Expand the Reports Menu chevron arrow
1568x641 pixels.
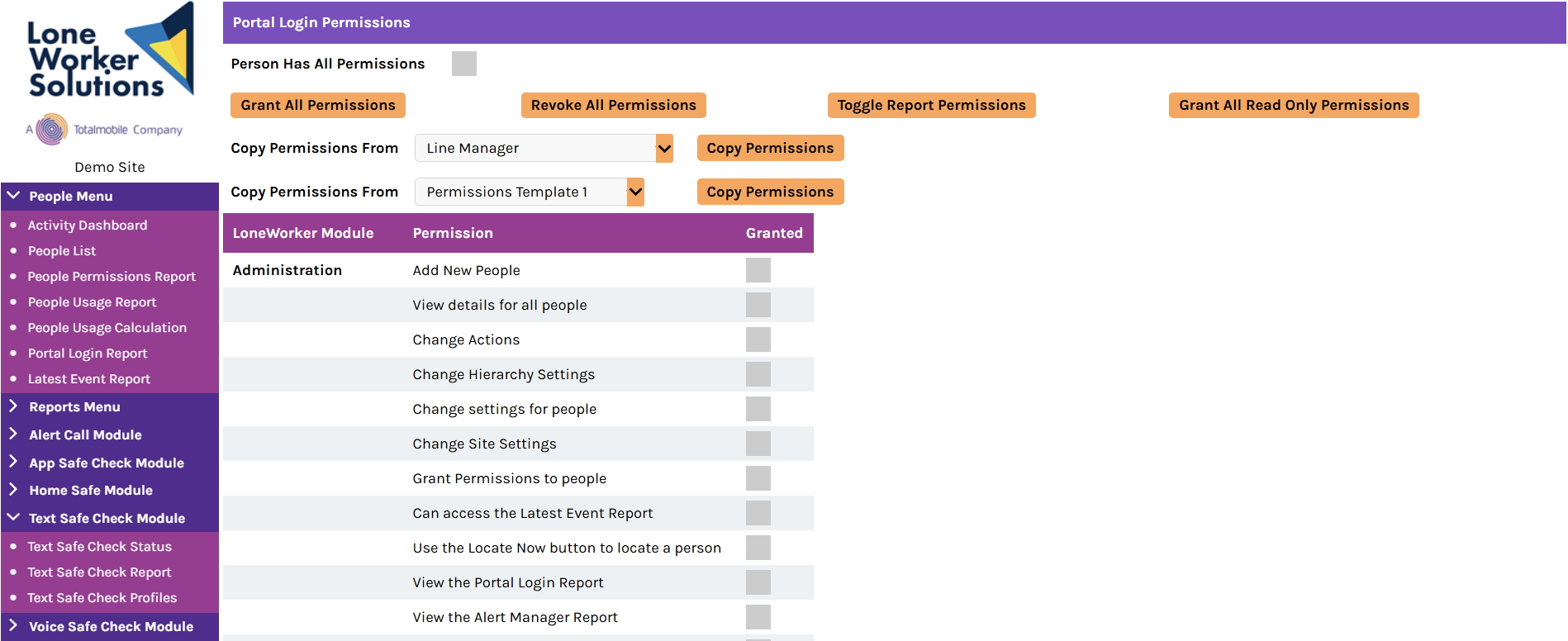13,406
